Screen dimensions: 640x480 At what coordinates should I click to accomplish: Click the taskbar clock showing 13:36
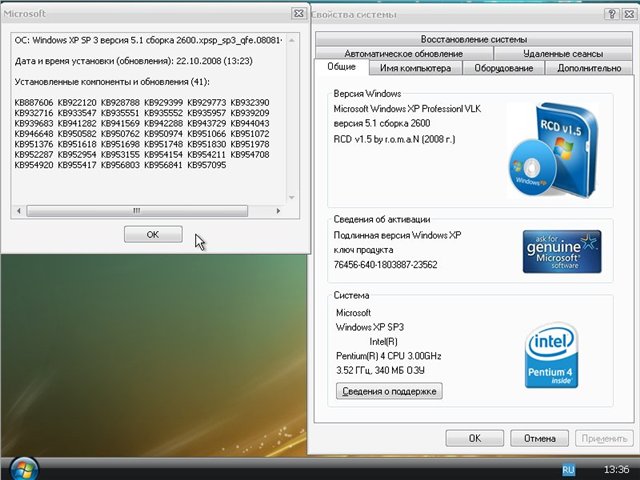616,469
